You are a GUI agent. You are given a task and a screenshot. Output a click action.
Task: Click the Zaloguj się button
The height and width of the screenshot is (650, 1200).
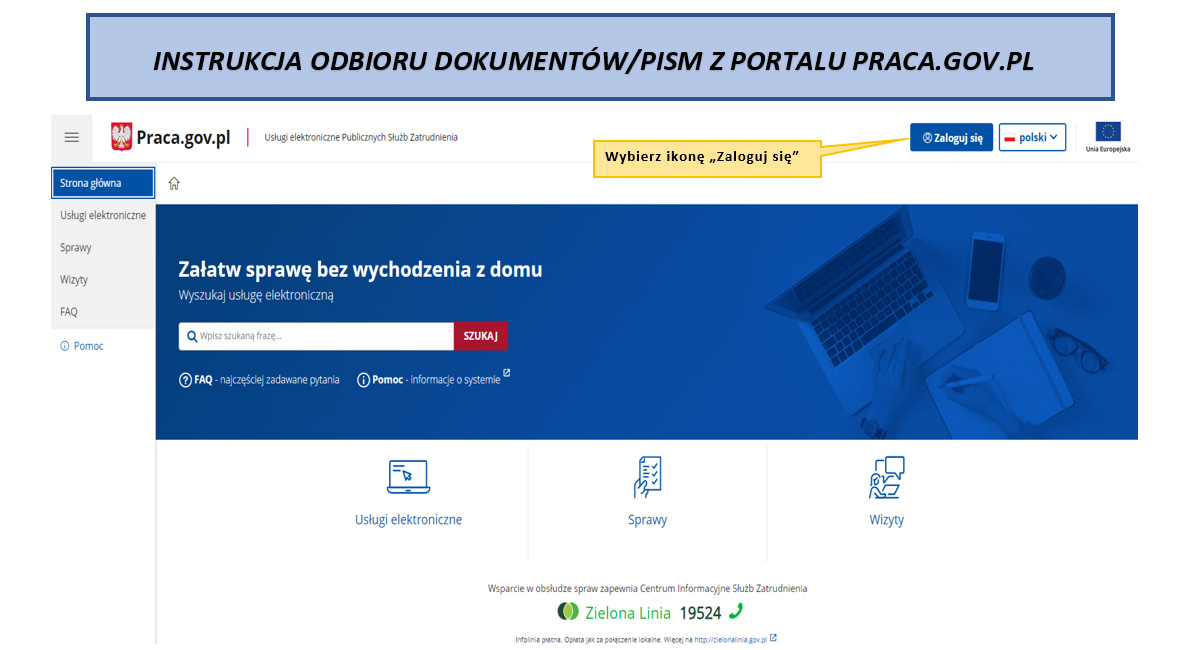[951, 137]
